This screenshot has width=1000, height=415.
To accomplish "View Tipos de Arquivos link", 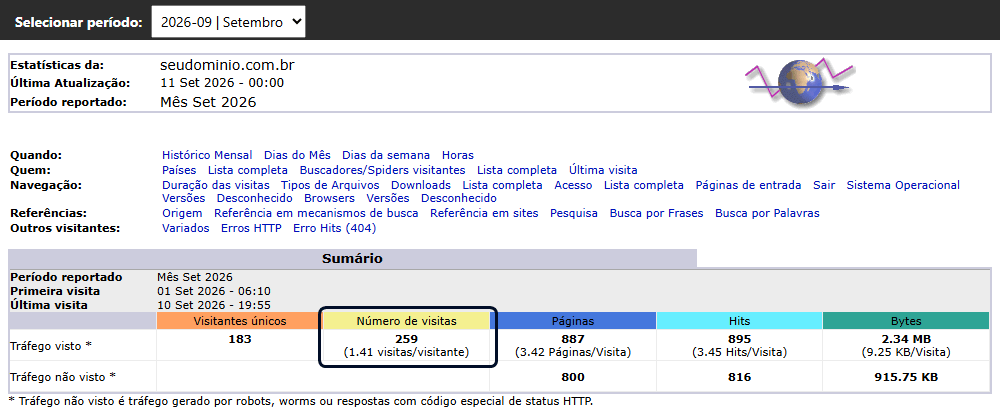I will (330, 186).
